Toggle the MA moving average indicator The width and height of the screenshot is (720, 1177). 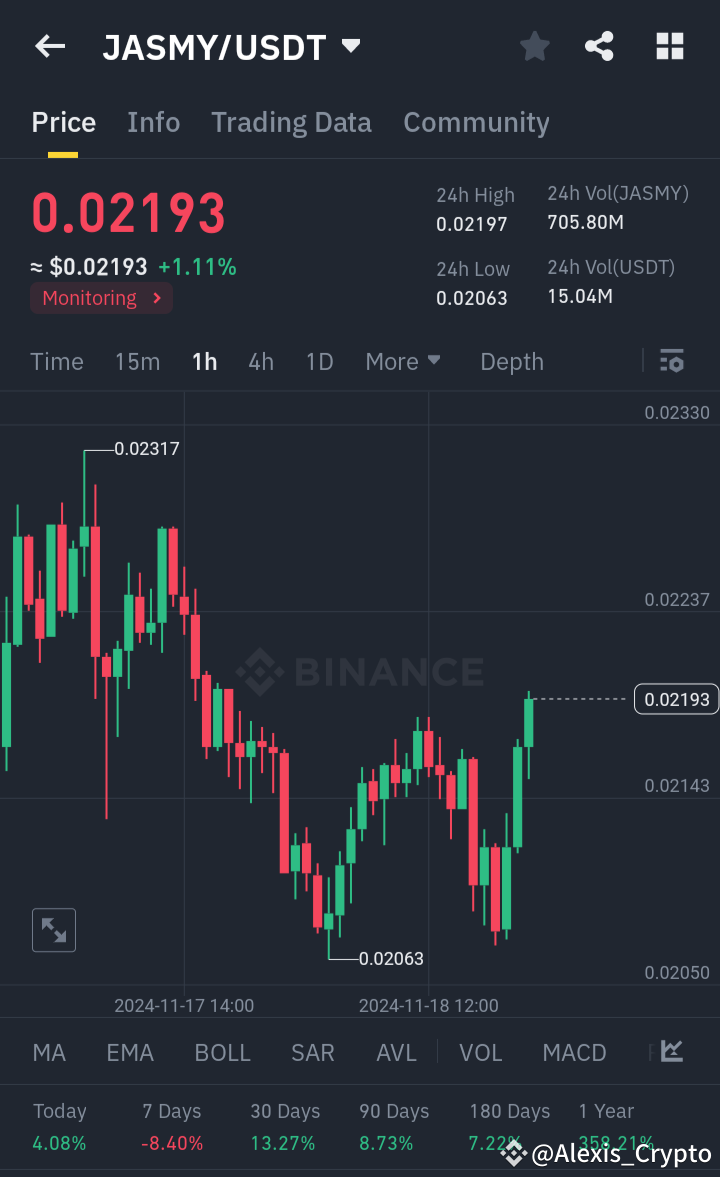point(49,1052)
